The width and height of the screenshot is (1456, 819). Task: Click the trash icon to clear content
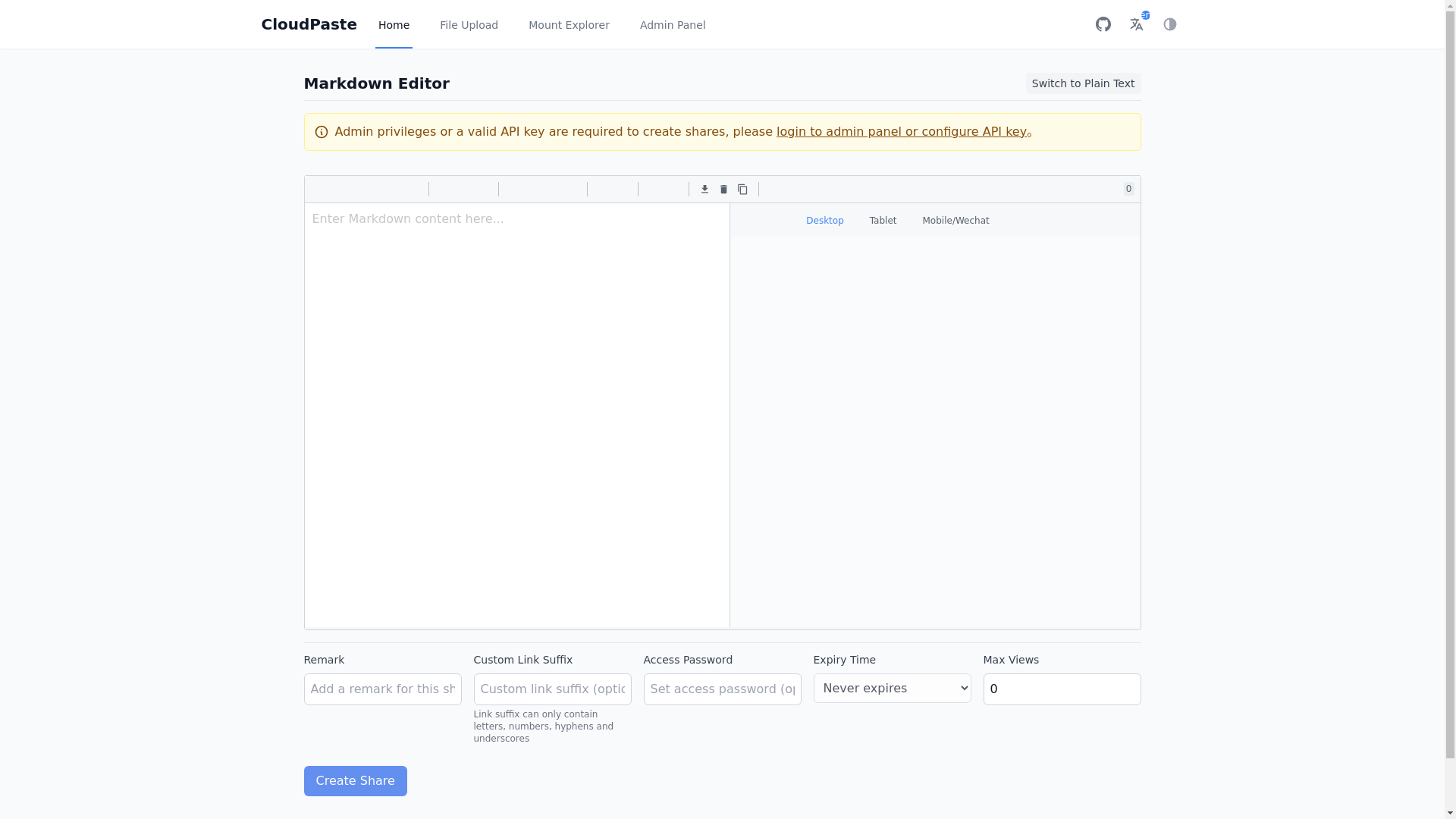[x=723, y=190]
